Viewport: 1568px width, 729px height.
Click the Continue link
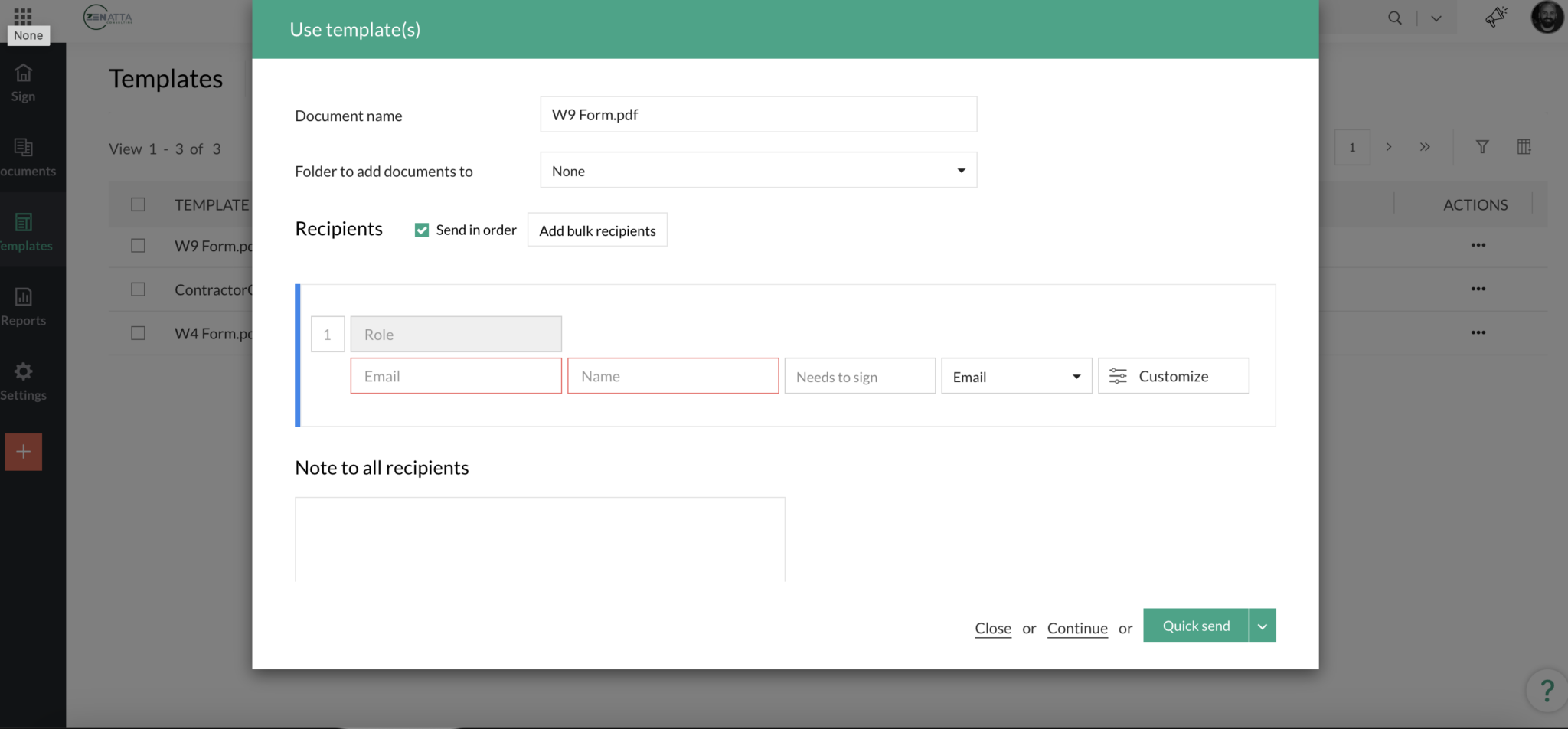pyautogui.click(x=1076, y=628)
